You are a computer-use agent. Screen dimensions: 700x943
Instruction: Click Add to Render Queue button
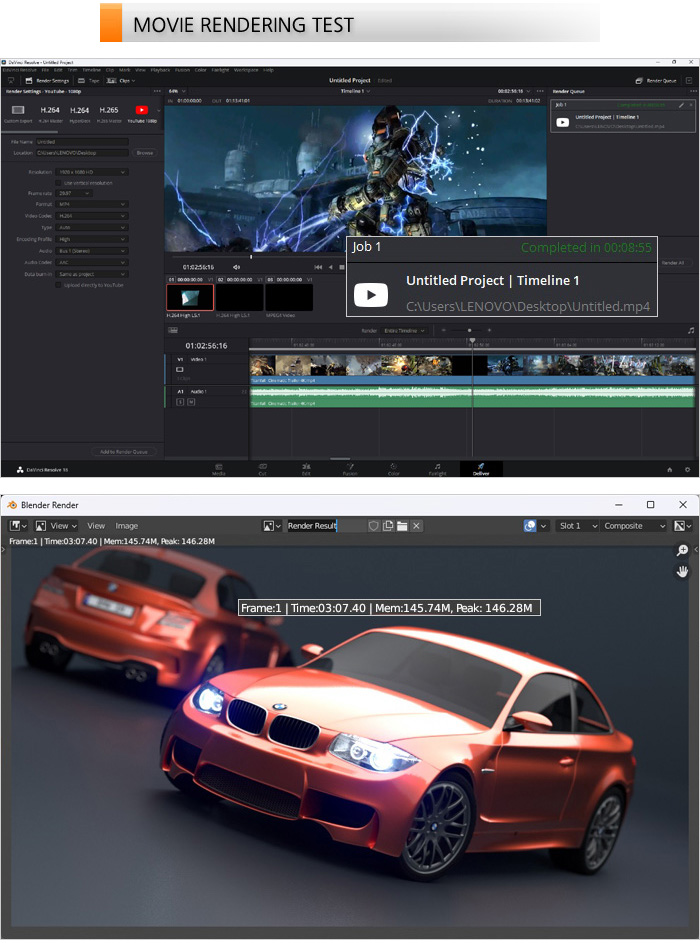[123, 452]
